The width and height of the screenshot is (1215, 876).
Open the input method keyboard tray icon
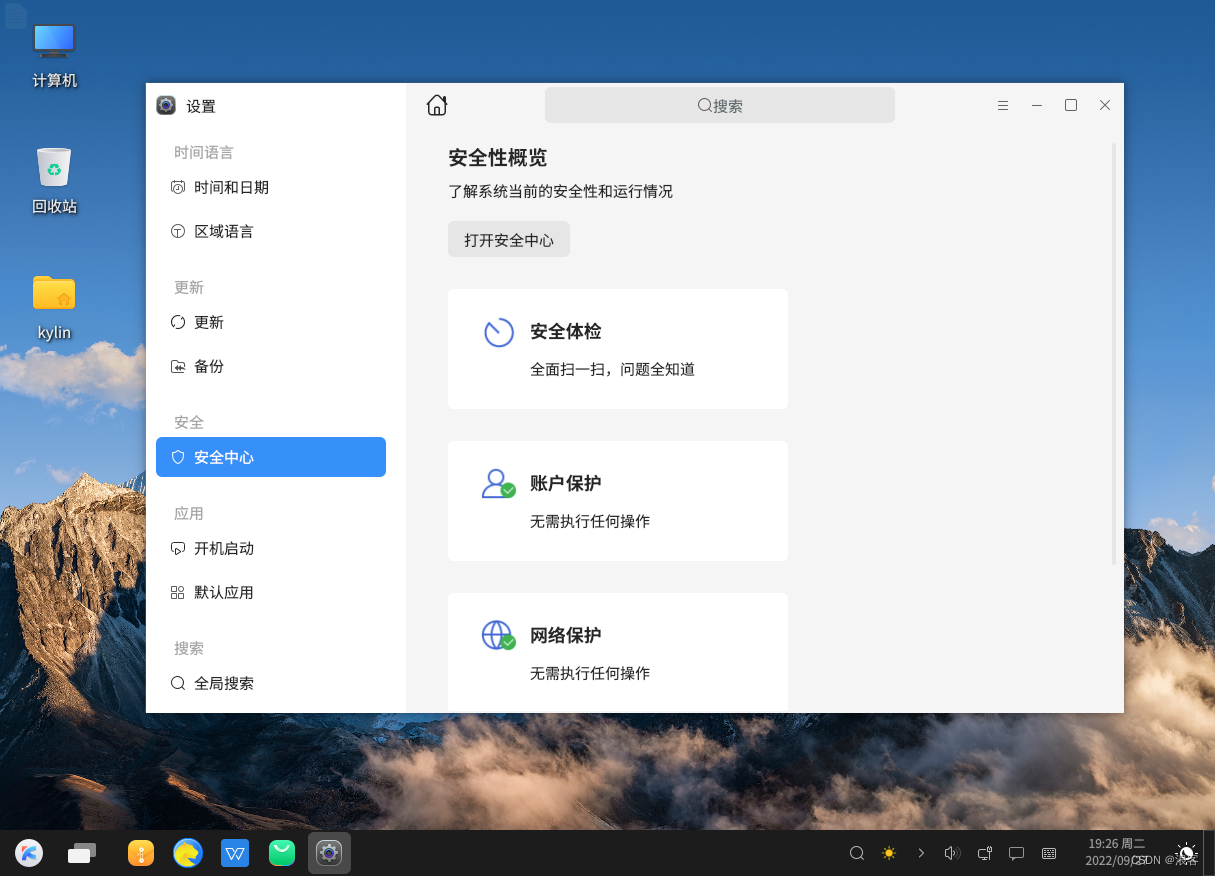(x=1049, y=853)
